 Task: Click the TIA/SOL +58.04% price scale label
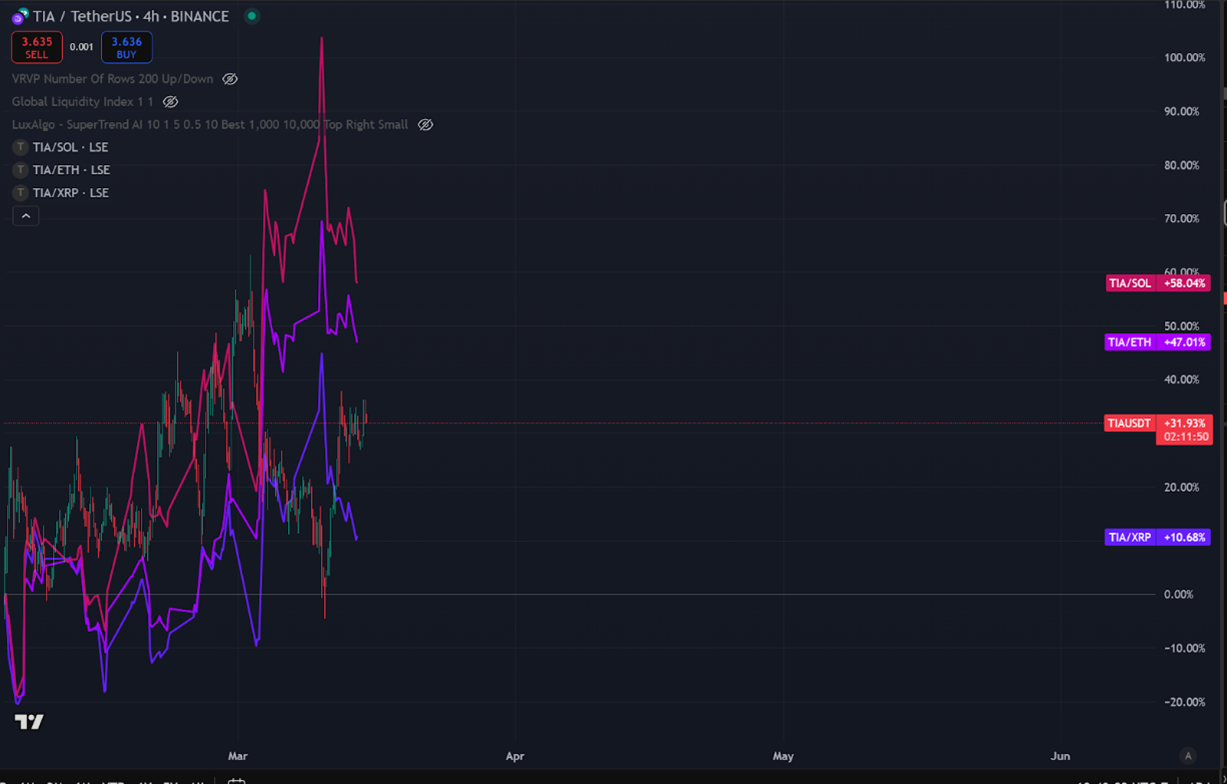1158,283
